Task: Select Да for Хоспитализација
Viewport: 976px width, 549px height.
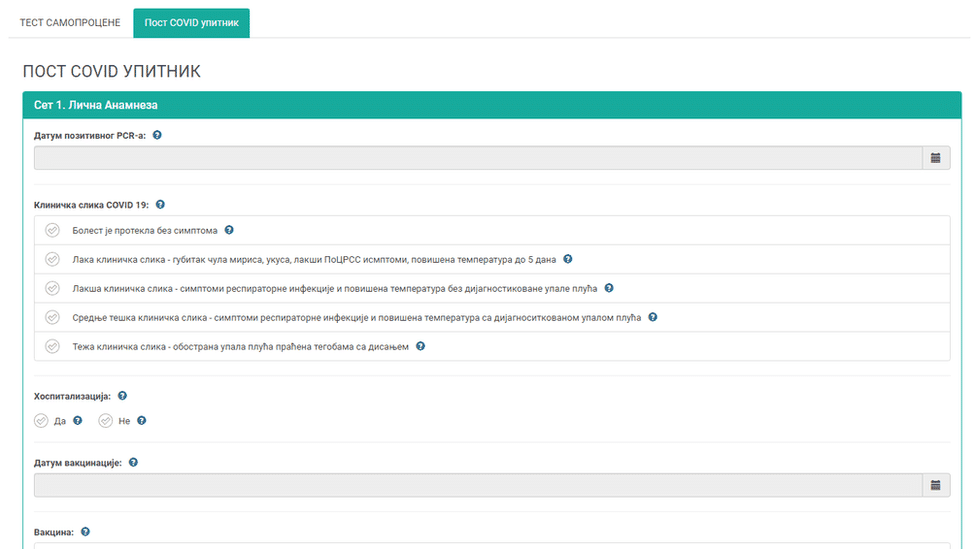Action: click(41, 421)
